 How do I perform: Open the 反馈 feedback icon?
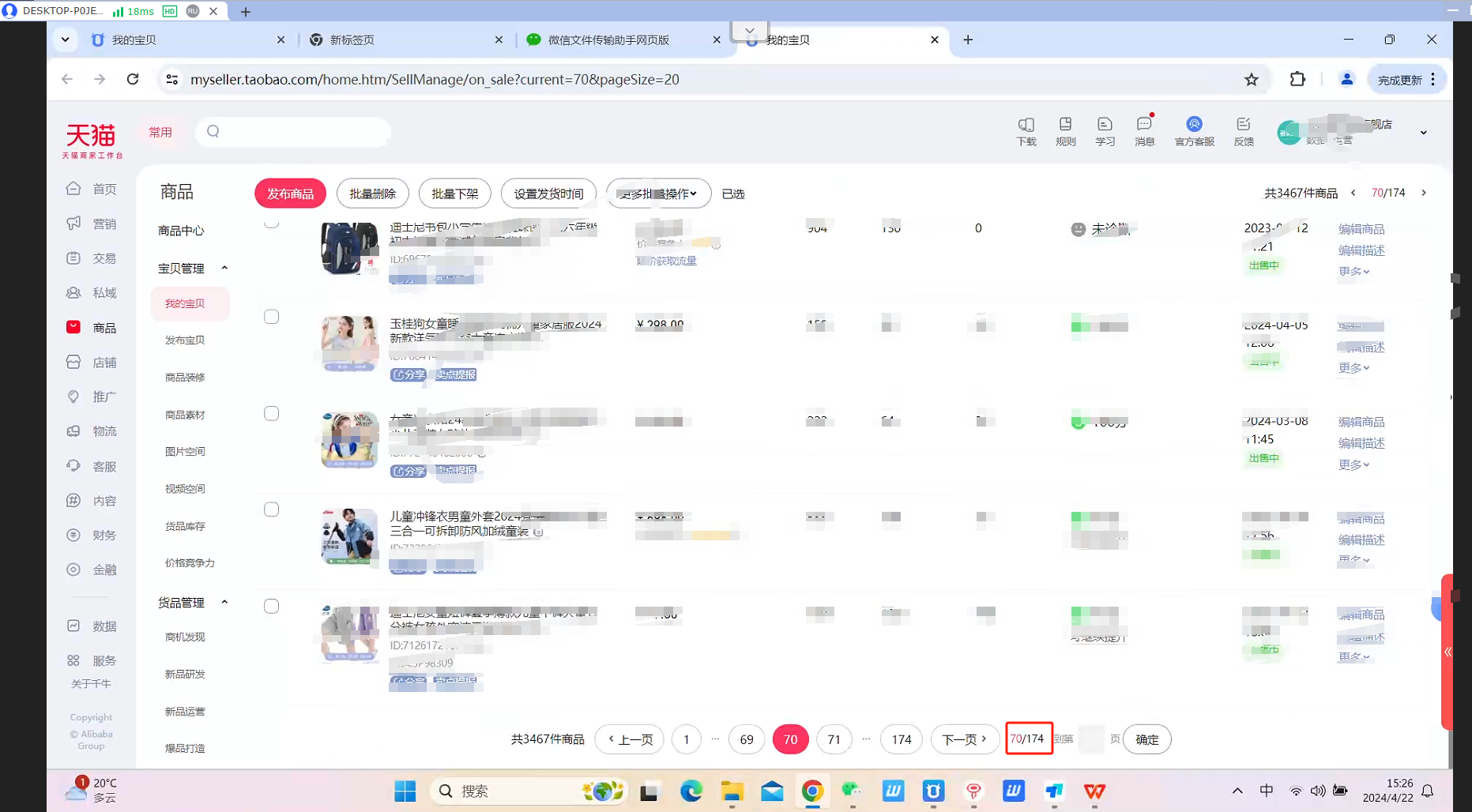1244,131
